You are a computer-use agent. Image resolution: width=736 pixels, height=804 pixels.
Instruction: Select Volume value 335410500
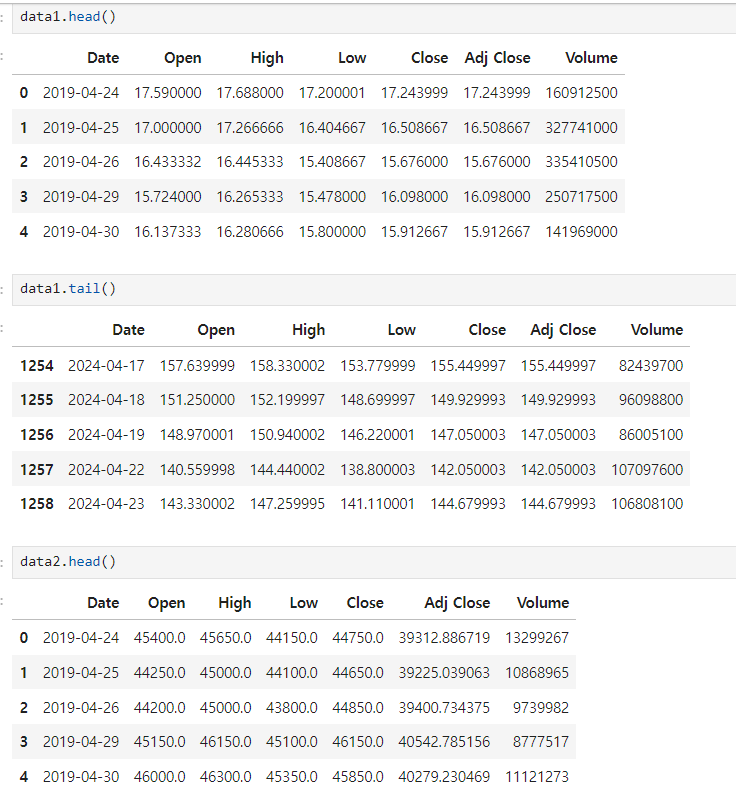point(581,162)
